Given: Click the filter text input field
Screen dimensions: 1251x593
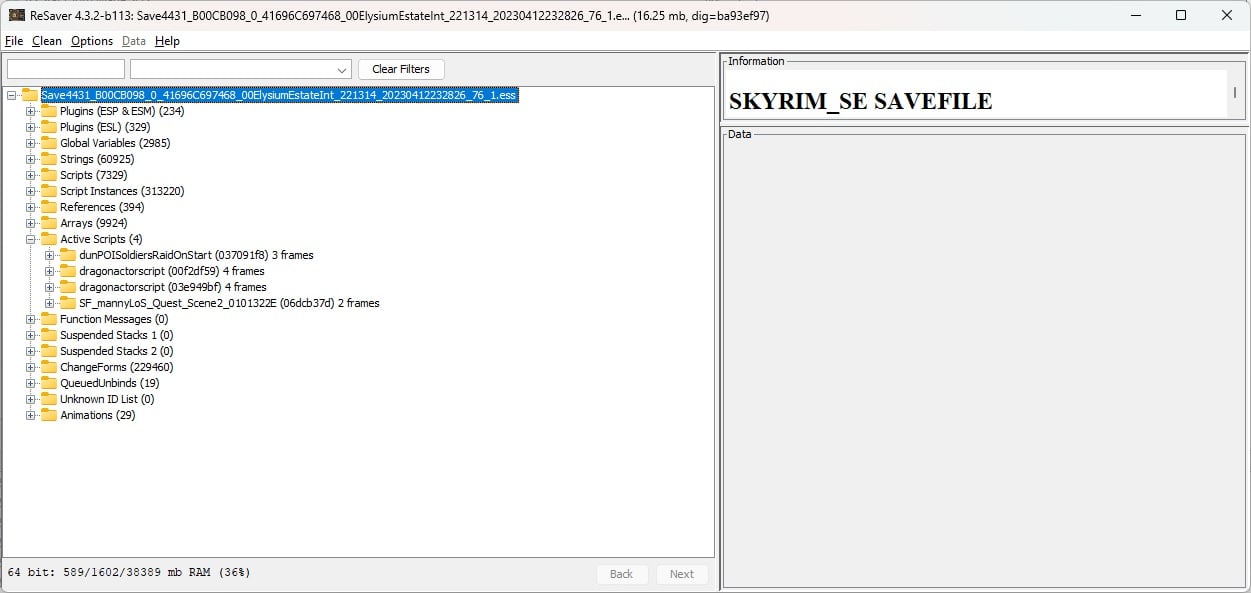Looking at the screenshot, I should (66, 69).
